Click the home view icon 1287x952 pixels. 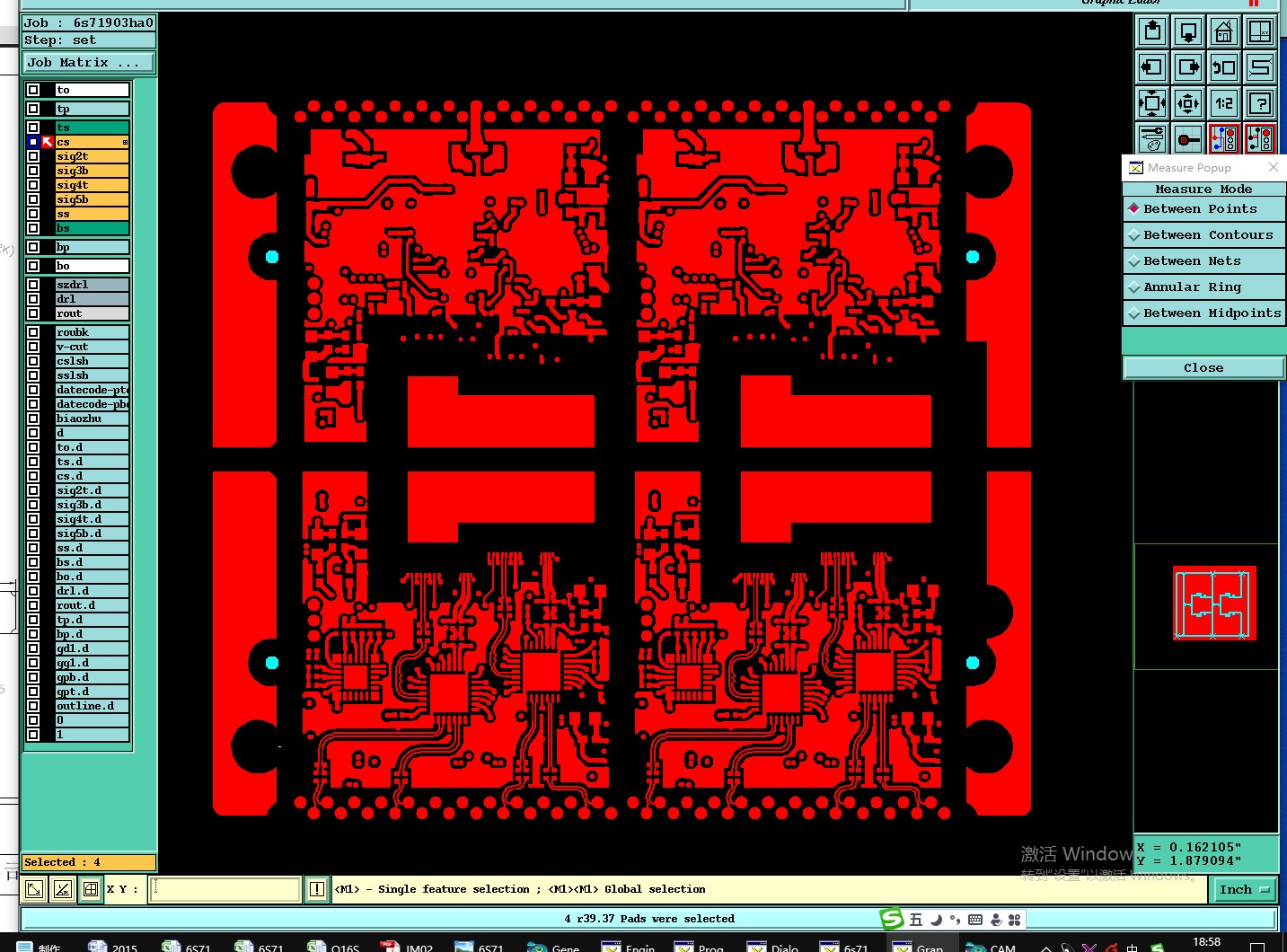pos(1224,31)
